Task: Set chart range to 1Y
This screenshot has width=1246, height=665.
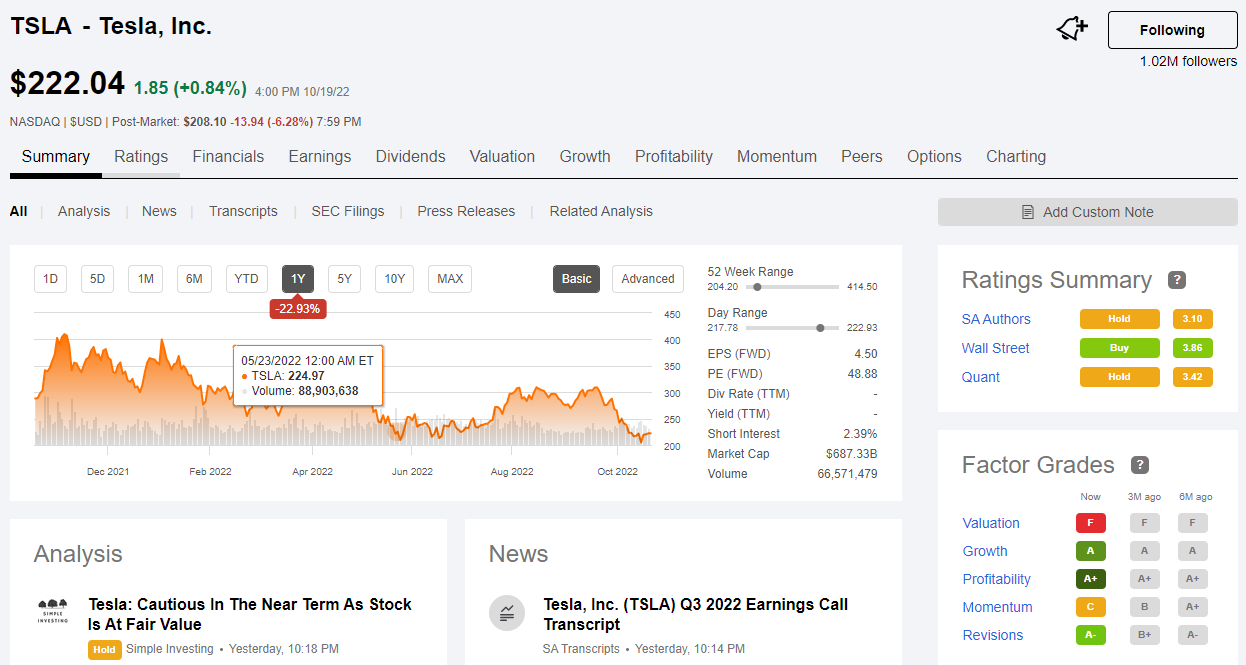Action: [298, 279]
